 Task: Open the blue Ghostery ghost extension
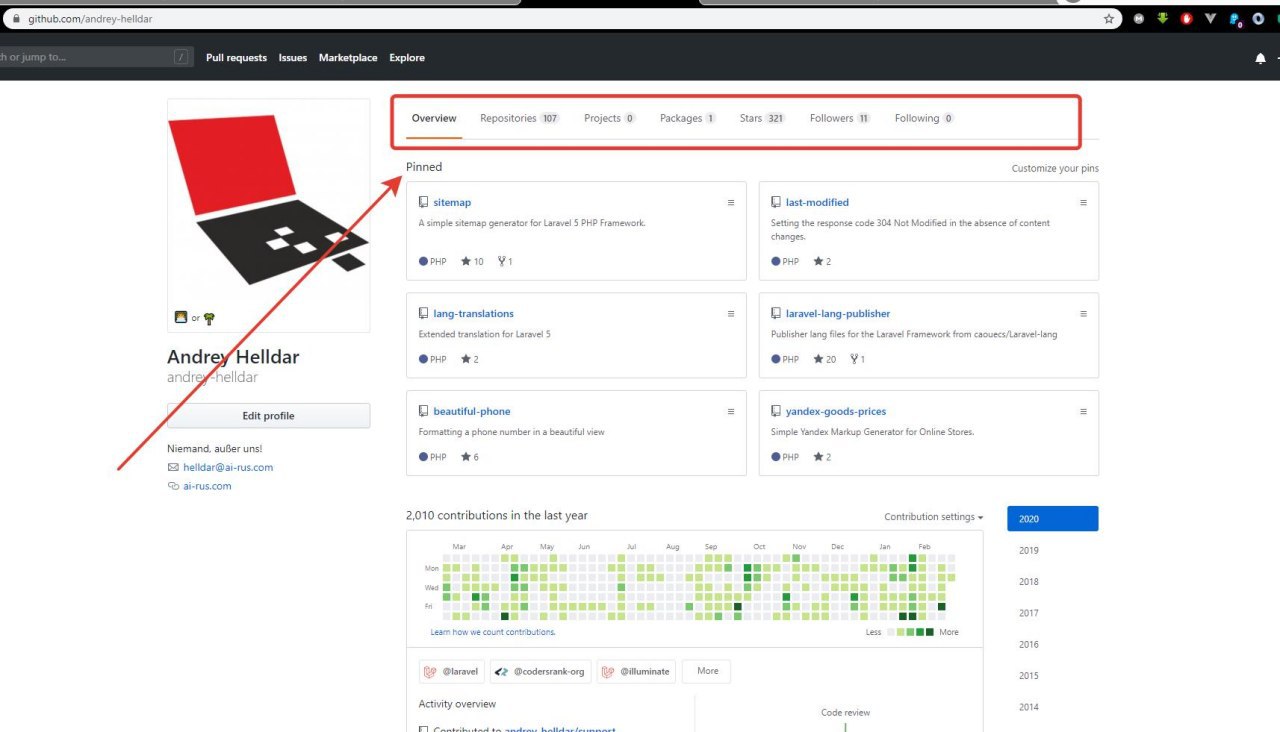1235,19
